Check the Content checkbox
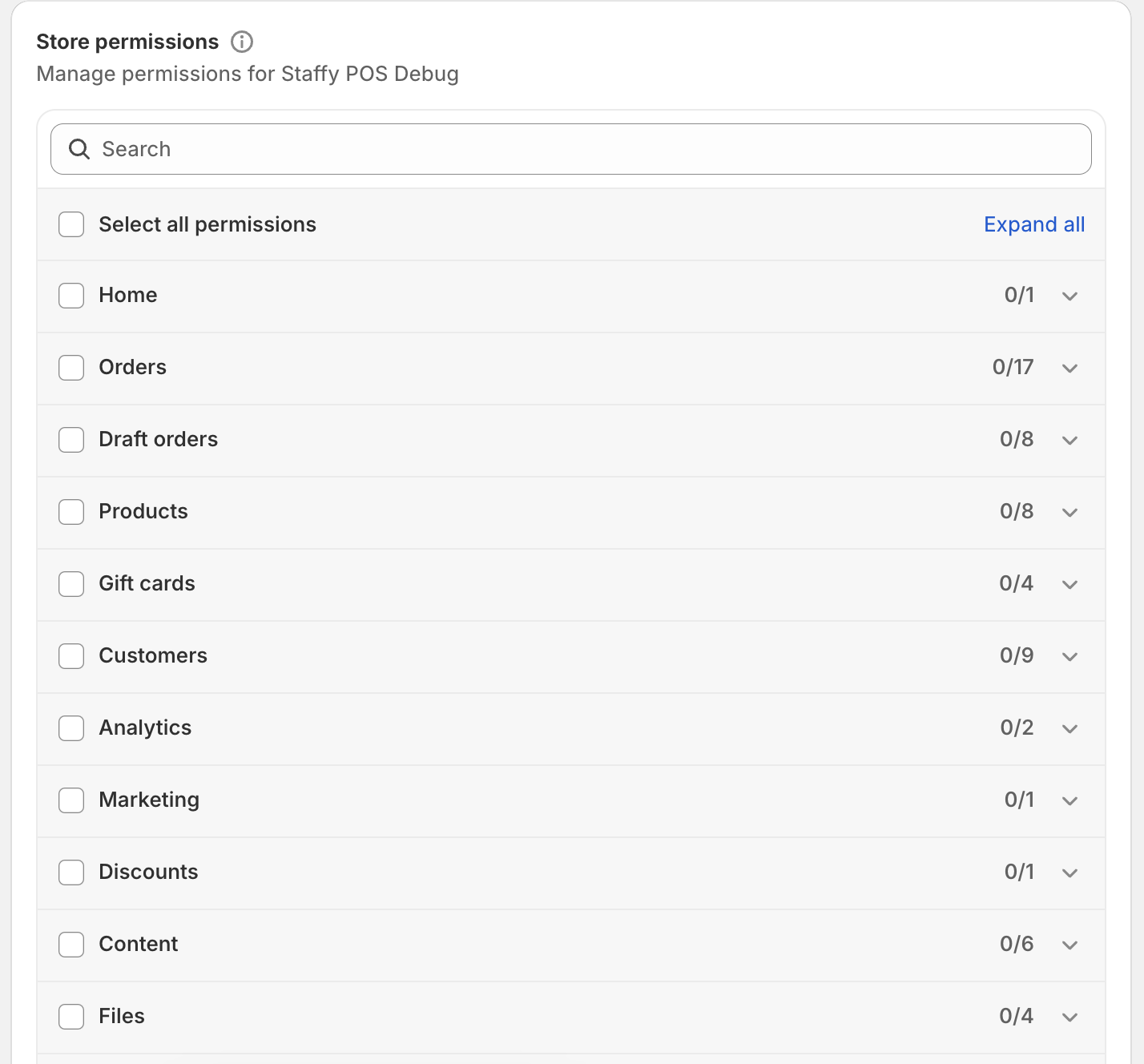Screen dimensions: 1144x1064 click(71, 944)
